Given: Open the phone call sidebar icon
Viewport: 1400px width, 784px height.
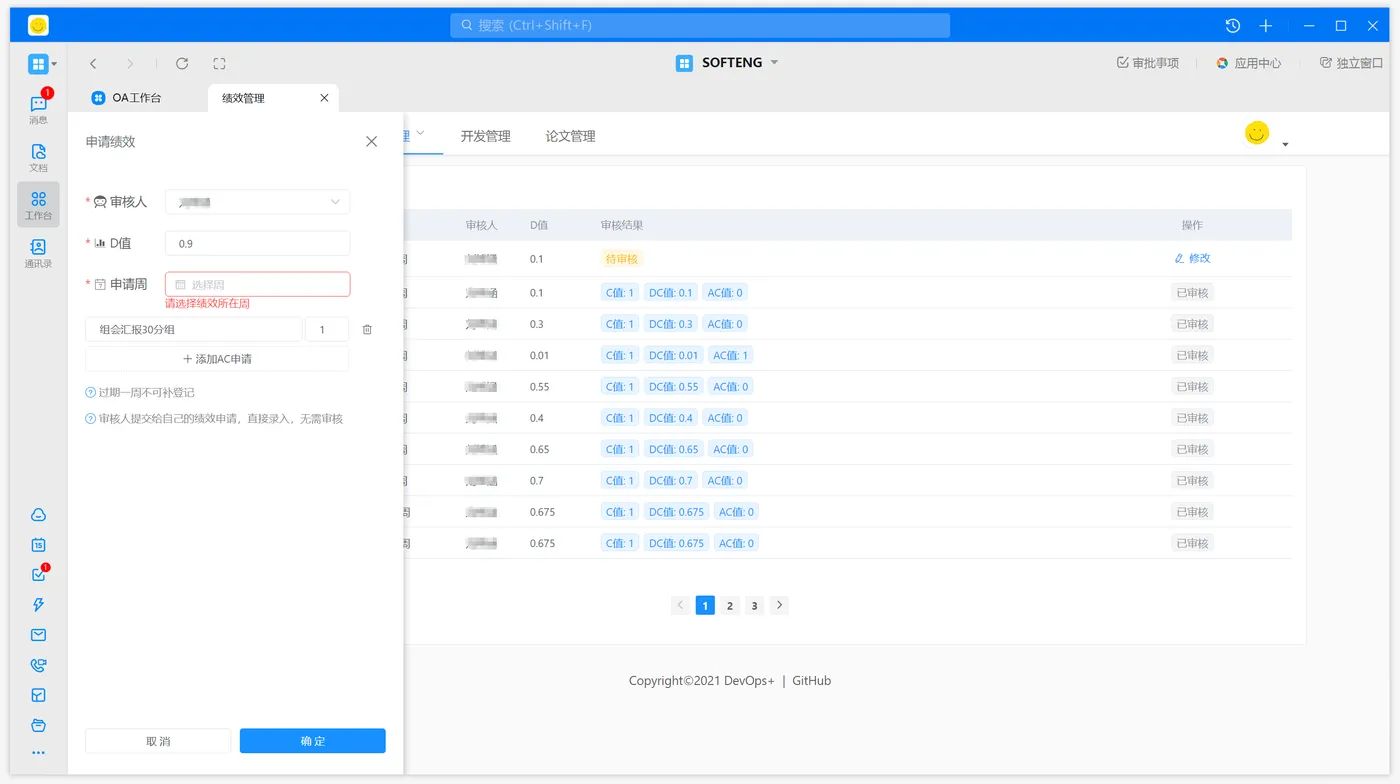Looking at the screenshot, I should click(38, 665).
